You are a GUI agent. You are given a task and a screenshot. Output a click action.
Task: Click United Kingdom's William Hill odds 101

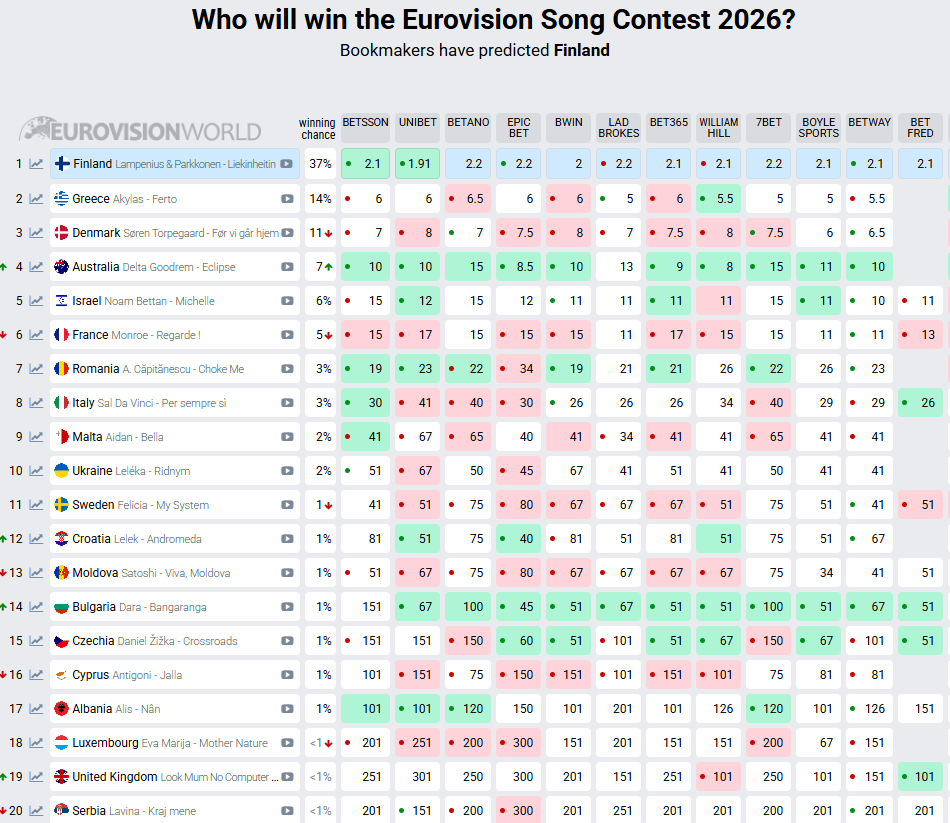tap(719, 776)
